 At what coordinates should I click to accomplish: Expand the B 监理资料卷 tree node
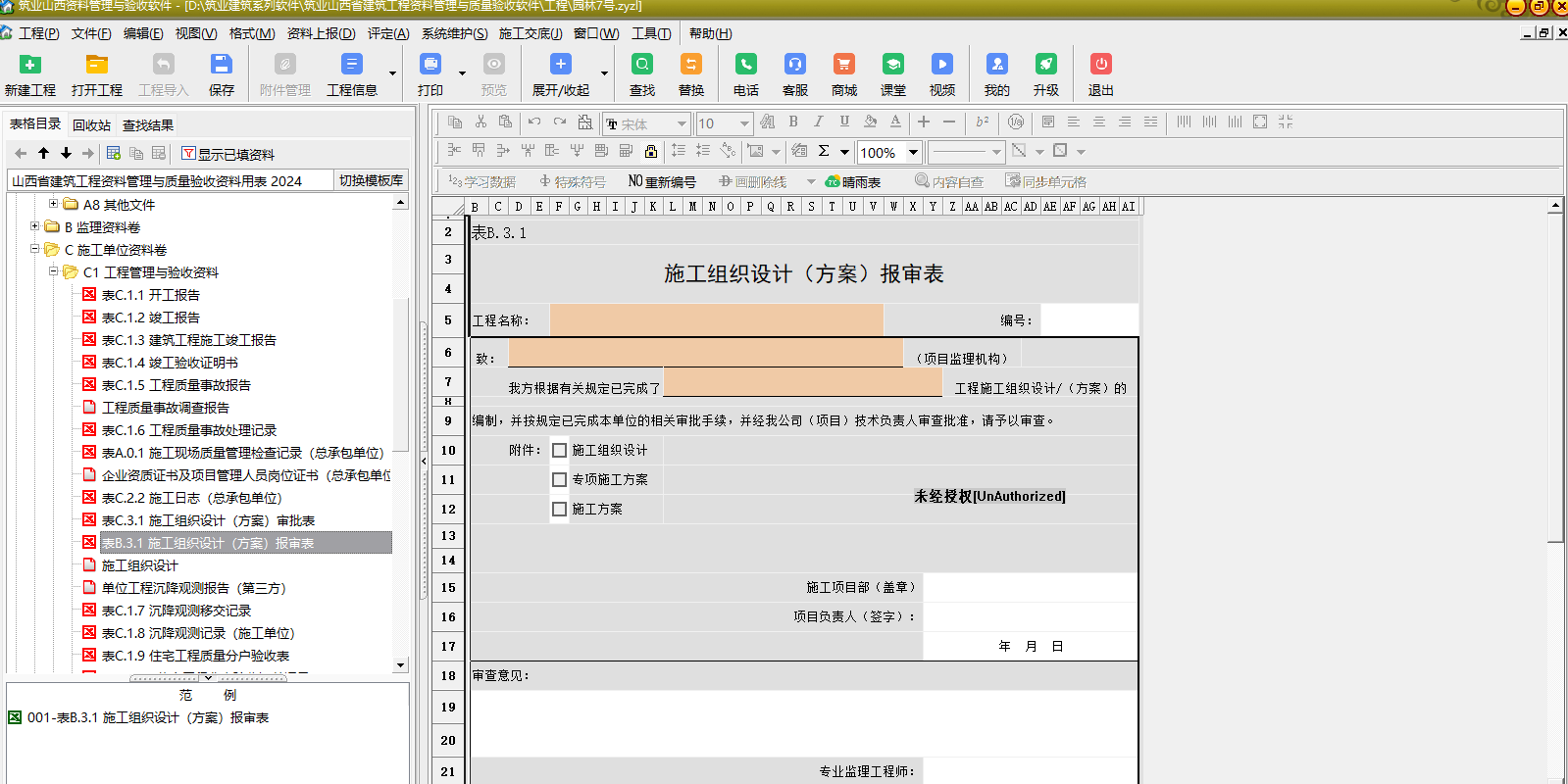tap(35, 226)
